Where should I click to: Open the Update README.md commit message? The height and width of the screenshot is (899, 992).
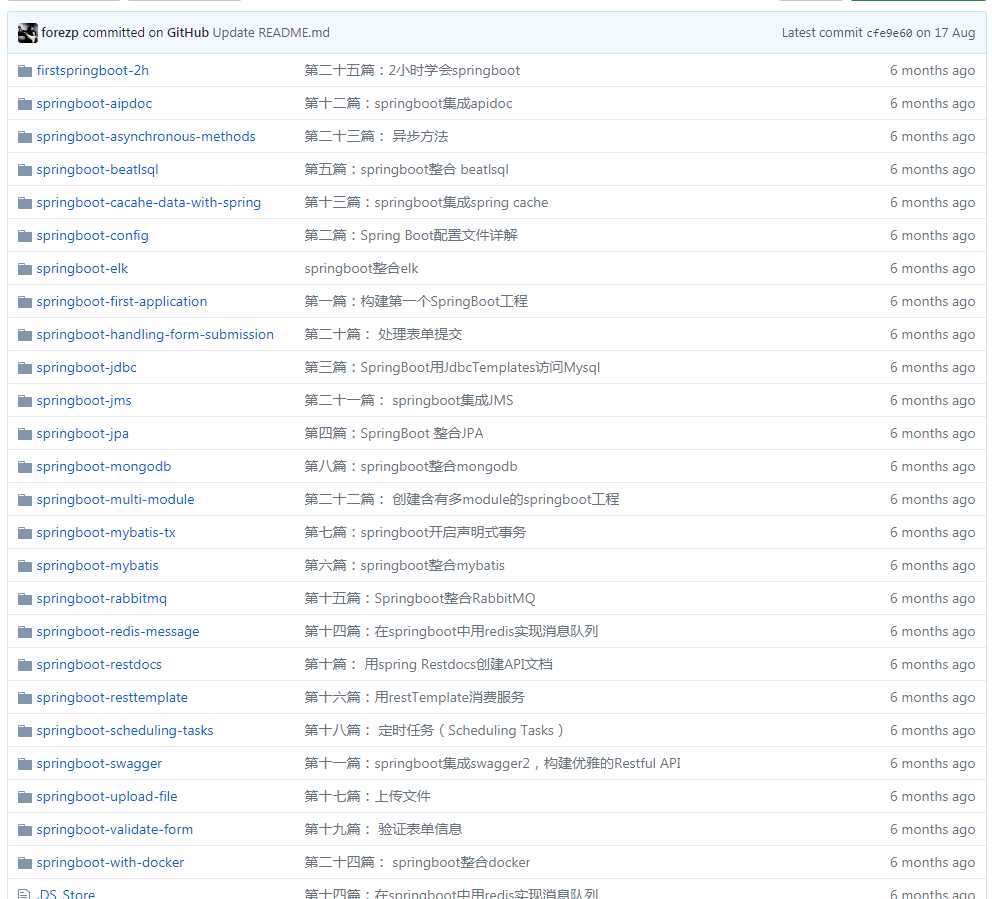[x=271, y=33]
